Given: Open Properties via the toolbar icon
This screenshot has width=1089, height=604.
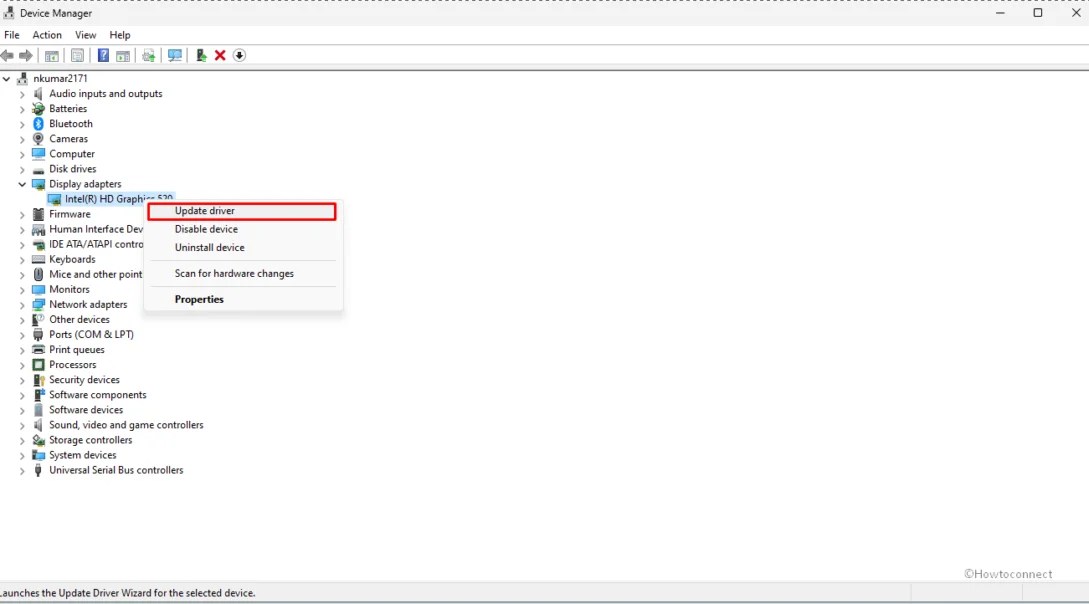Looking at the screenshot, I should click(77, 55).
